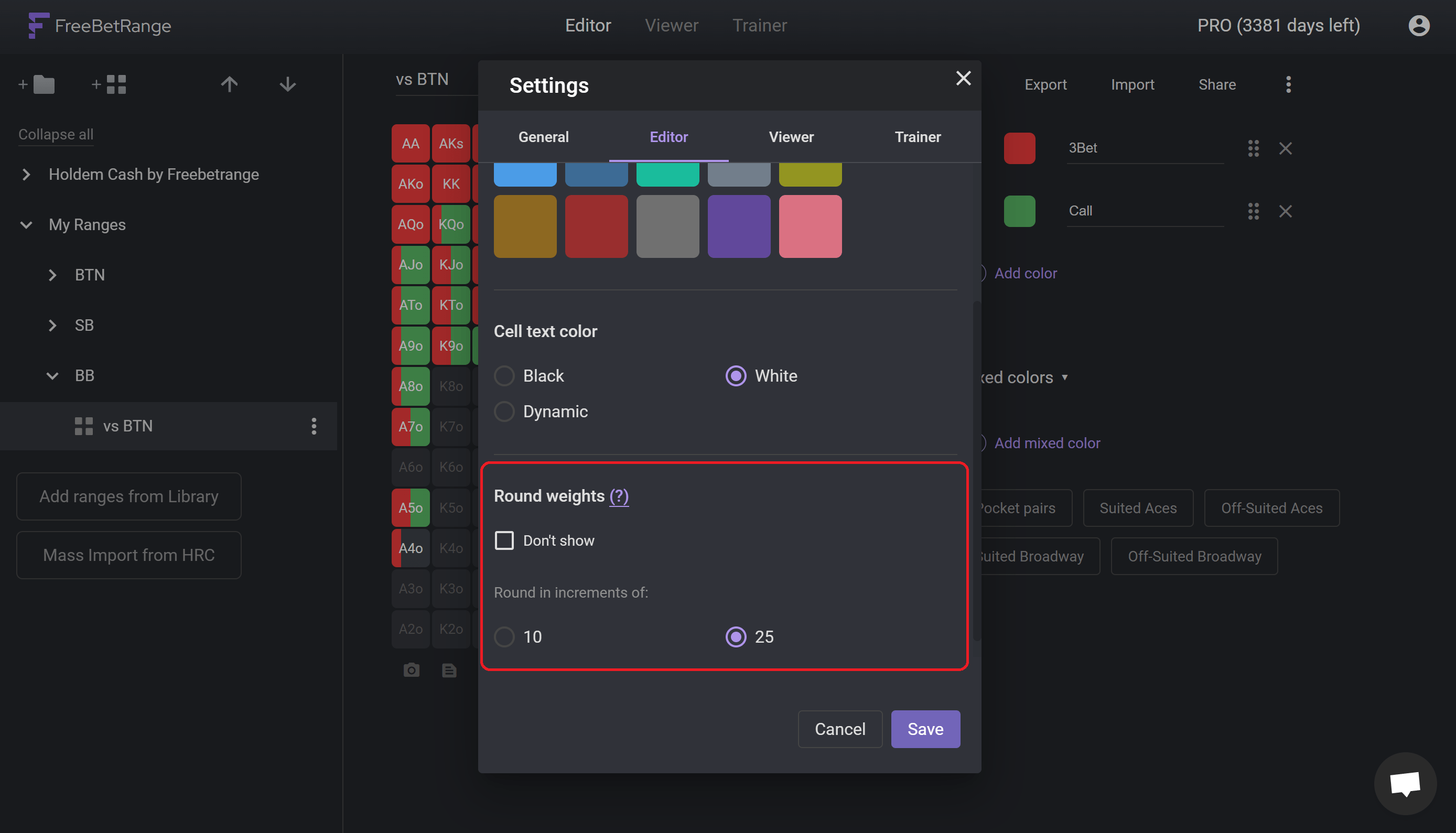Expand the SB tree item
The height and width of the screenshot is (833, 1456).
tap(52, 325)
